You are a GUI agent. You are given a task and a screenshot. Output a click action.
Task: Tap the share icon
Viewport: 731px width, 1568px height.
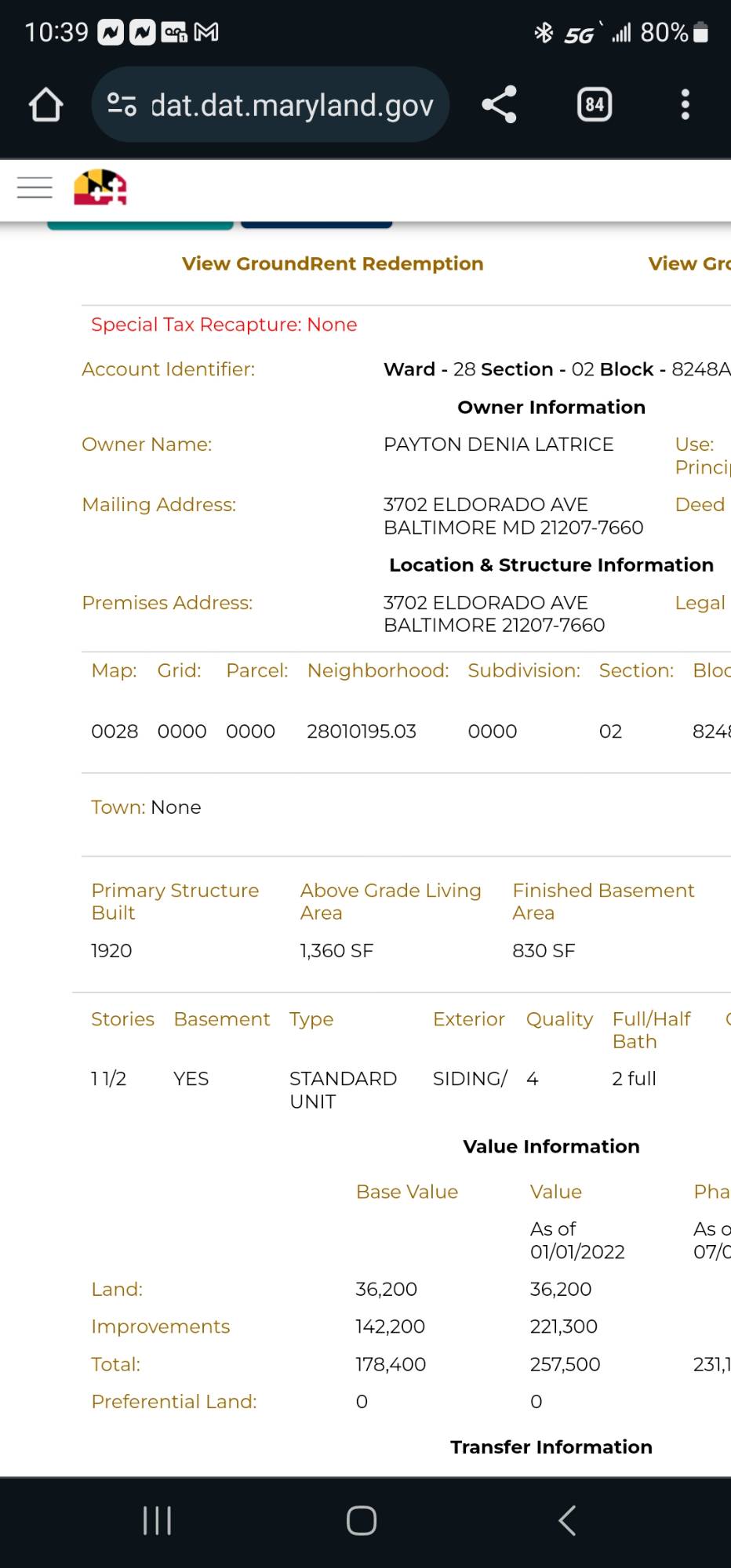click(x=499, y=104)
